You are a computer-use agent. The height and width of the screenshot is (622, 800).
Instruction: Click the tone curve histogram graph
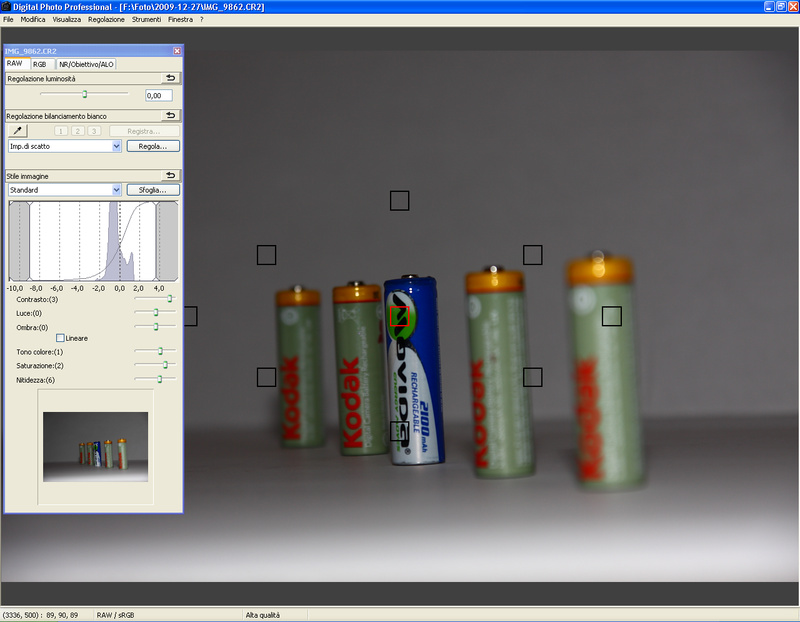(93, 241)
